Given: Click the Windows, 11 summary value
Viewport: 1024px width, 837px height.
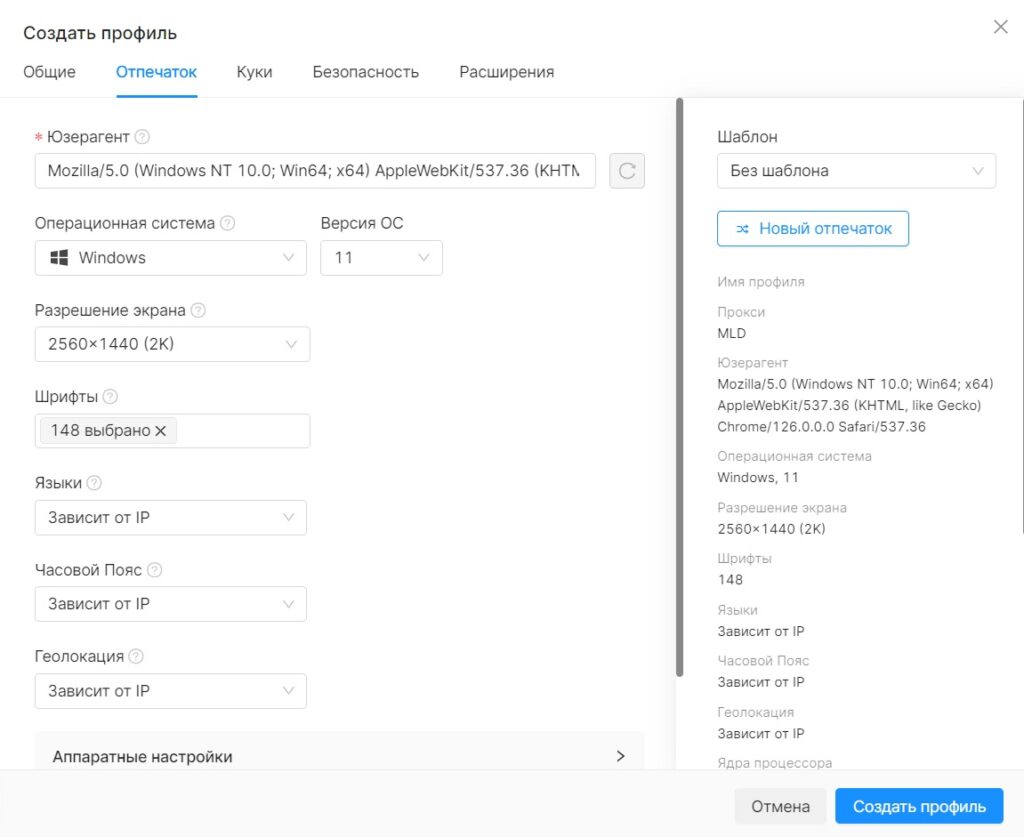Looking at the screenshot, I should (758, 477).
